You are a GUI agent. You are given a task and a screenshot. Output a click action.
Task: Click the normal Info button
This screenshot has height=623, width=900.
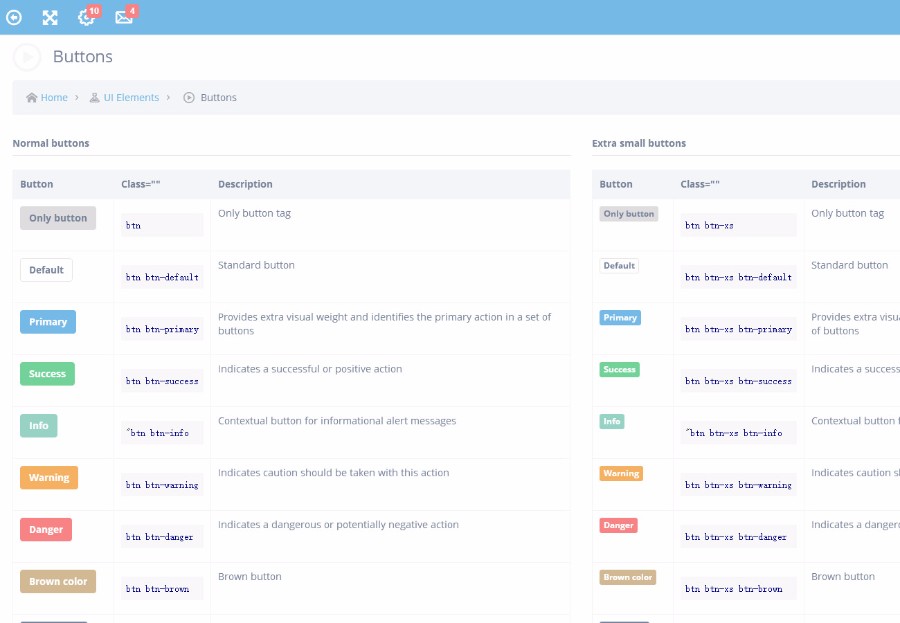pos(38,425)
